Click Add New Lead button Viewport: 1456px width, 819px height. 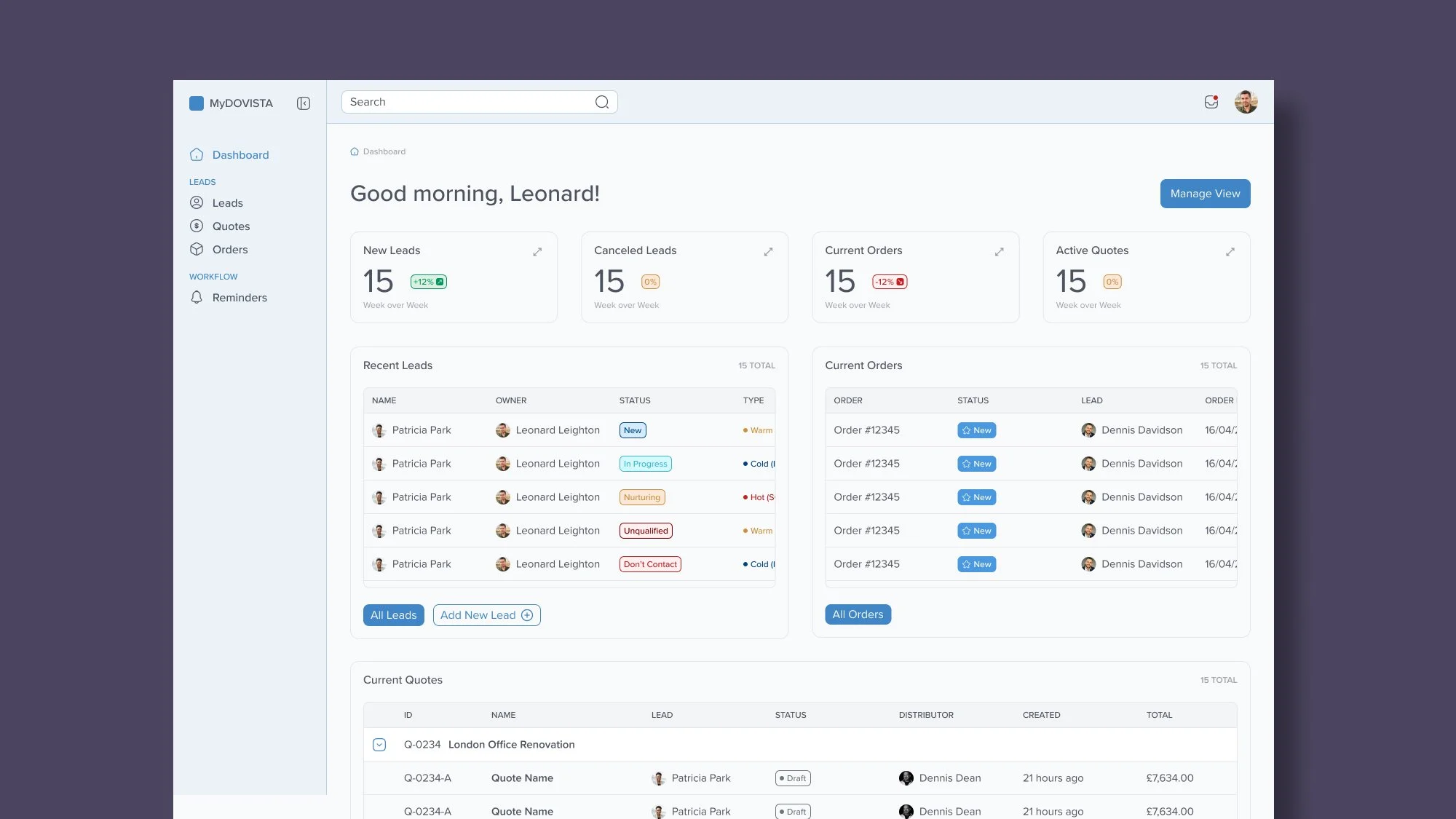[486, 615]
